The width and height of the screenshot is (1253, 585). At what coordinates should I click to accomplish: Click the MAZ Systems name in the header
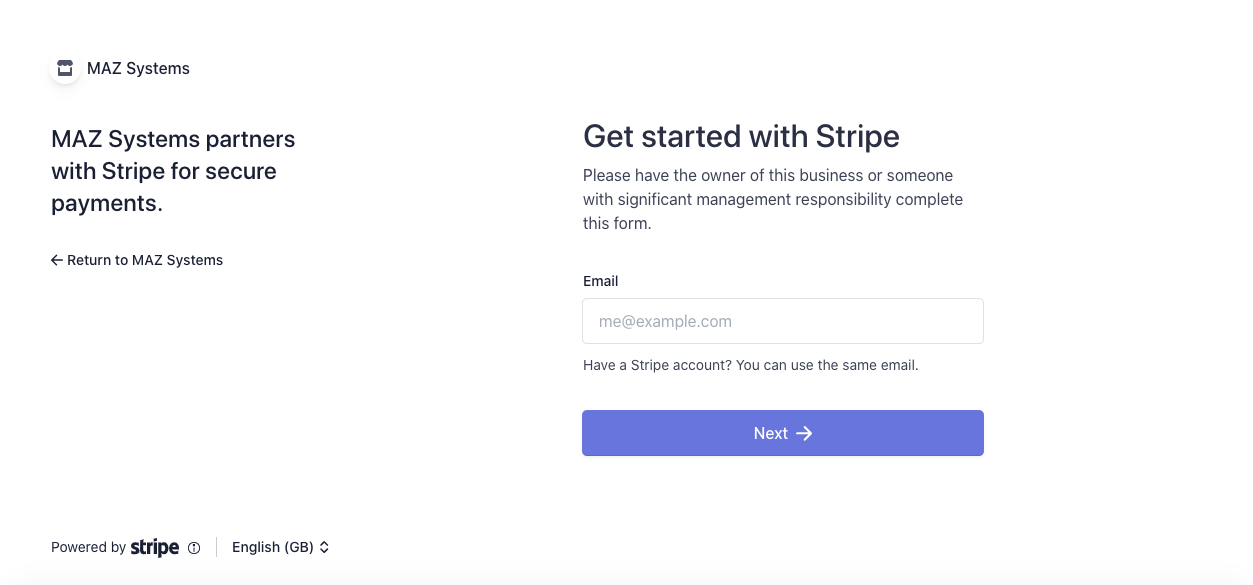click(x=138, y=68)
